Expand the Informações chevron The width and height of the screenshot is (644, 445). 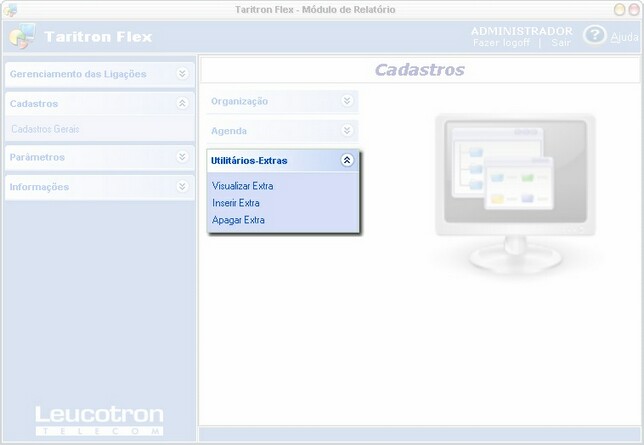pyautogui.click(x=182, y=187)
